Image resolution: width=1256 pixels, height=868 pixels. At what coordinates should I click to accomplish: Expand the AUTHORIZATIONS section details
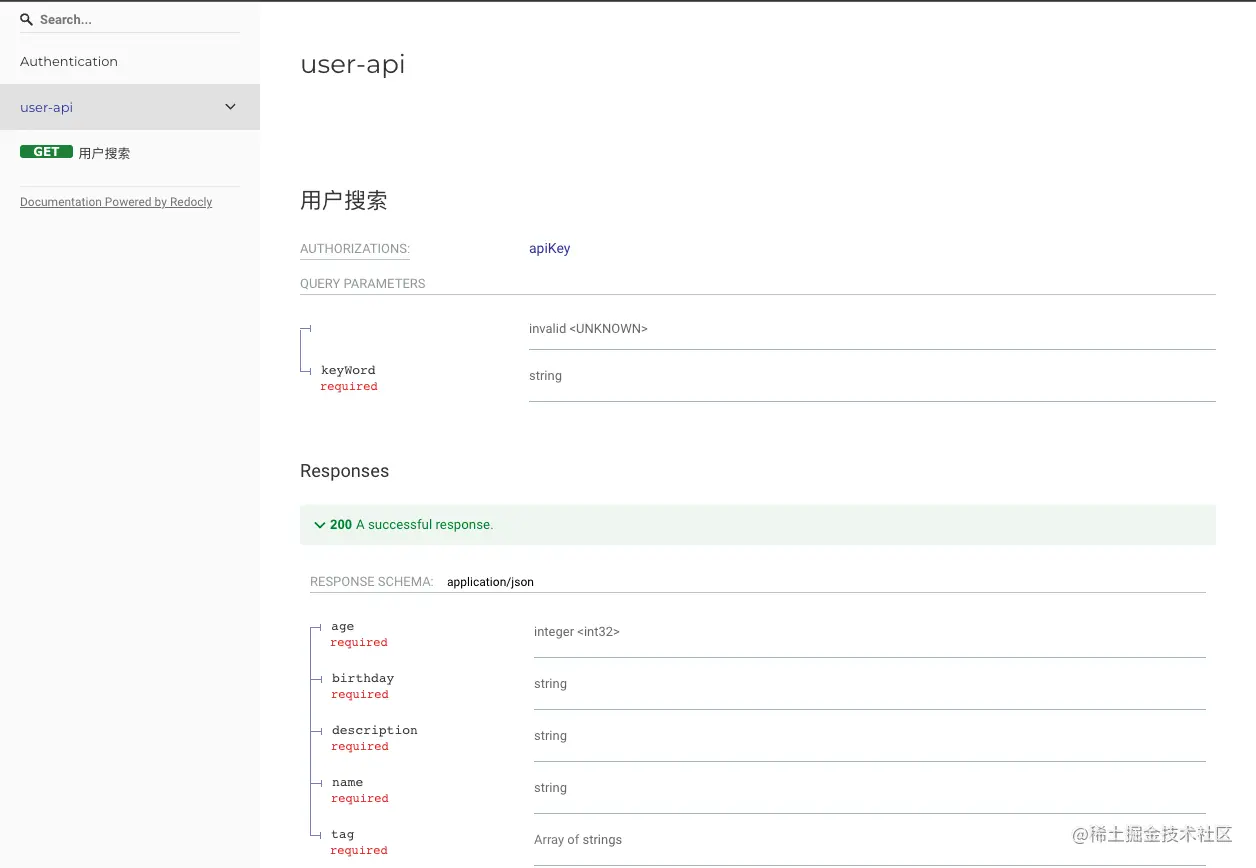pyautogui.click(x=354, y=248)
